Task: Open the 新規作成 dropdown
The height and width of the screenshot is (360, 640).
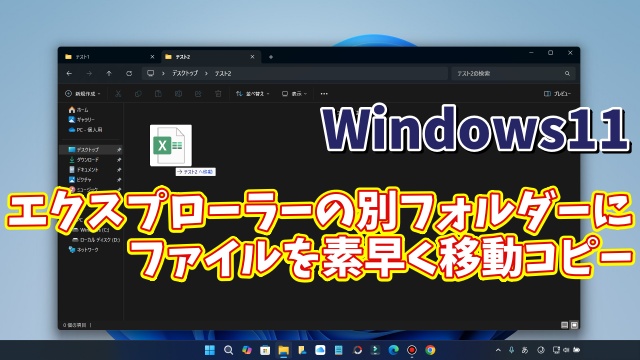Action: (x=83, y=94)
